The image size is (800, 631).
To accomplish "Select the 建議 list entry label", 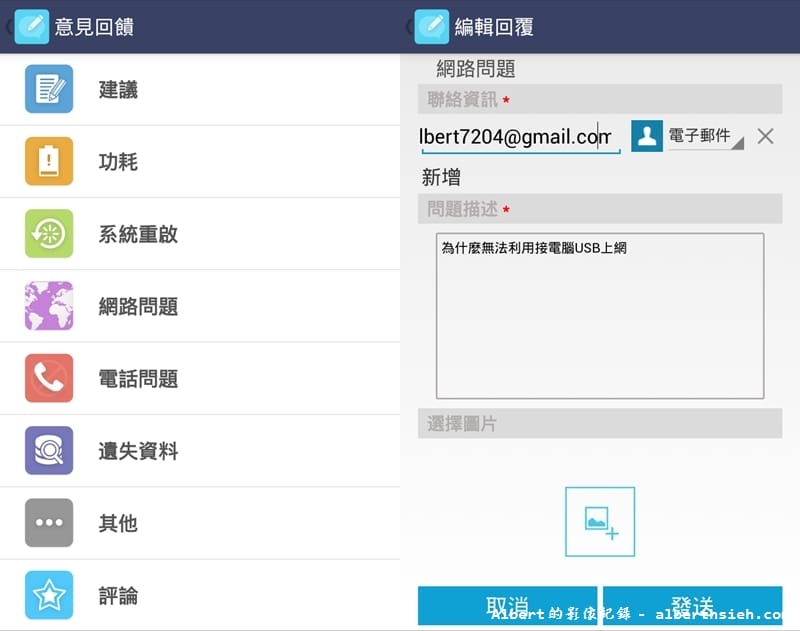I will (118, 90).
